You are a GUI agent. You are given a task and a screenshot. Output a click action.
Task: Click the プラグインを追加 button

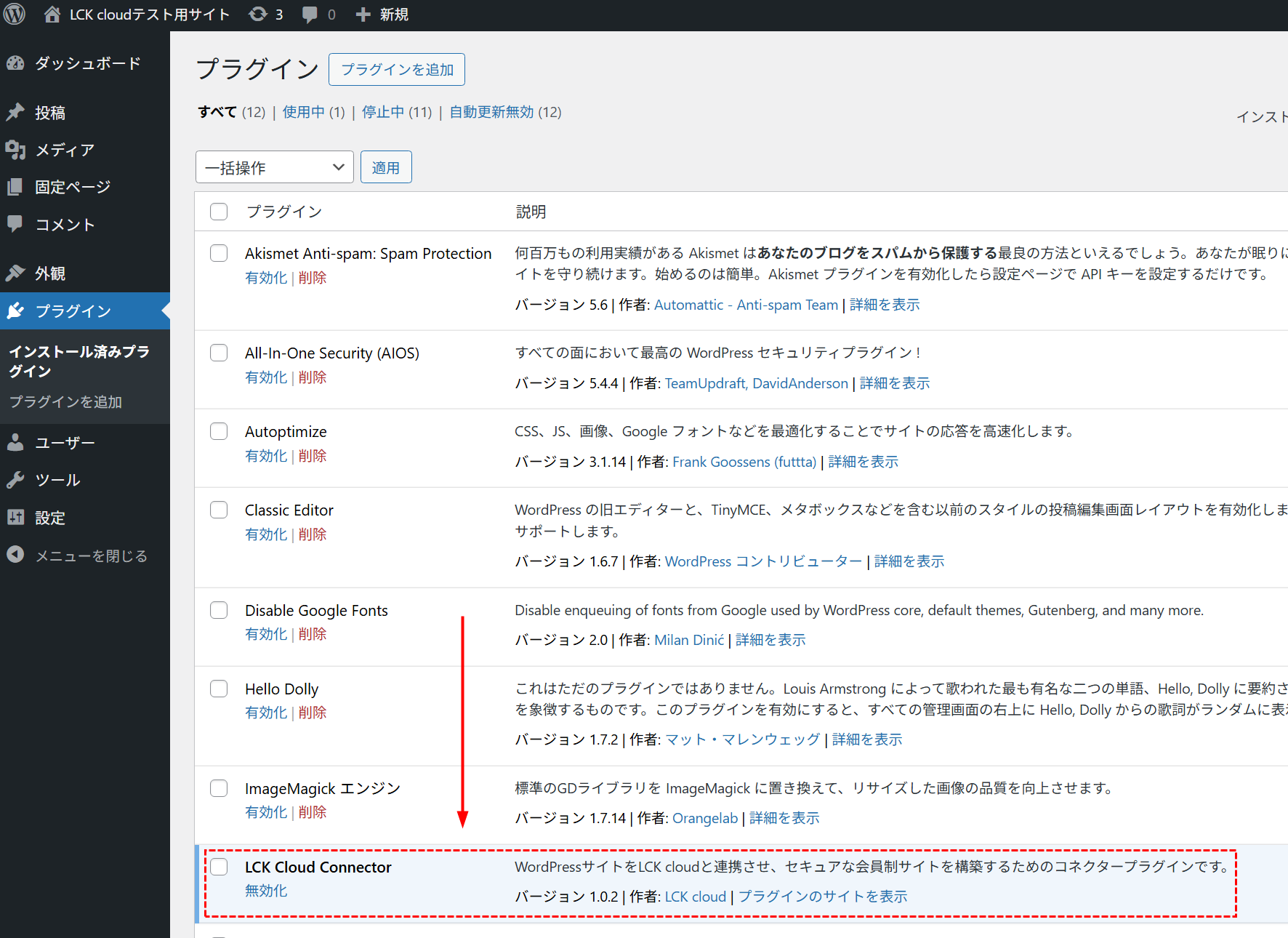point(396,69)
